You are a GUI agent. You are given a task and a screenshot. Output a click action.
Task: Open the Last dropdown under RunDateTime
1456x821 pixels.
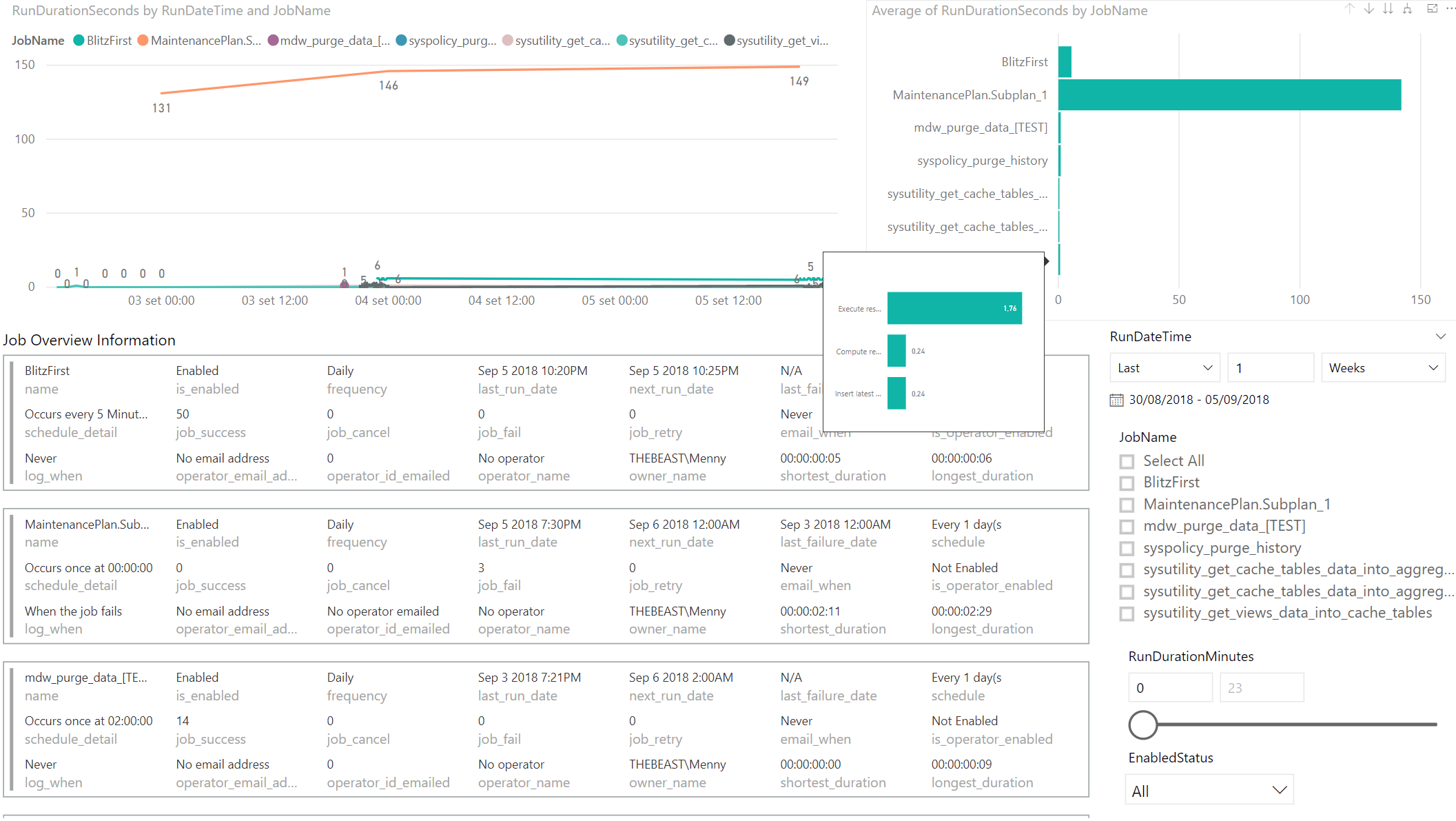click(x=1164, y=367)
